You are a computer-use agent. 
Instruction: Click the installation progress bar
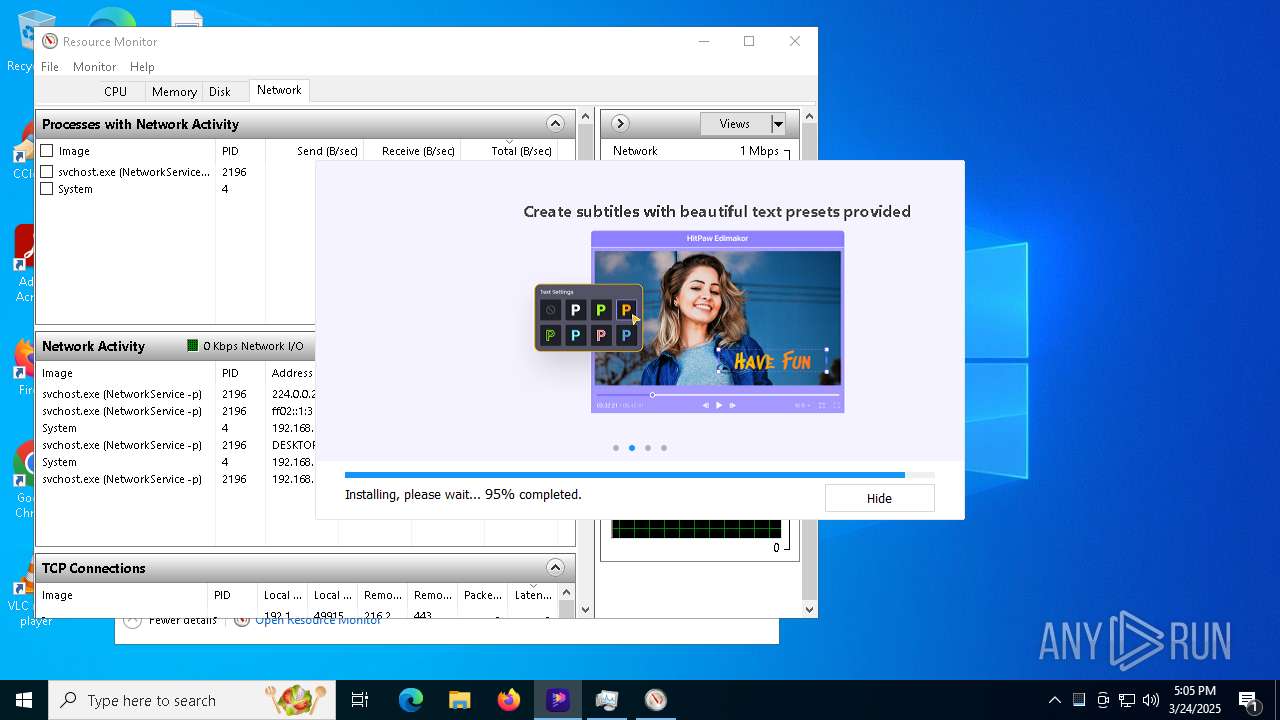click(639, 475)
